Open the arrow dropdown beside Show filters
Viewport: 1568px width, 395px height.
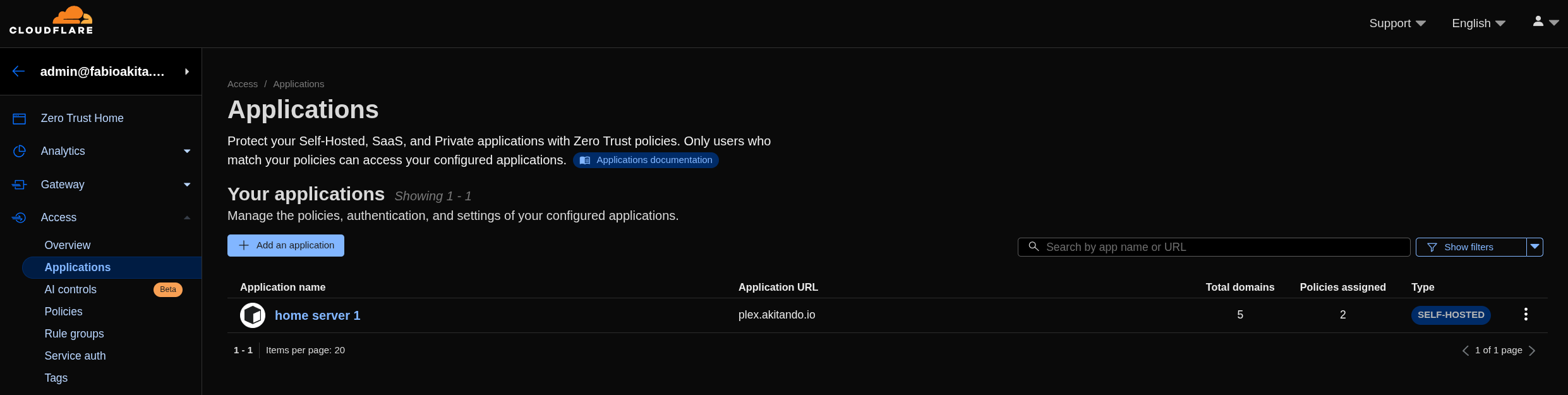pyautogui.click(x=1535, y=247)
